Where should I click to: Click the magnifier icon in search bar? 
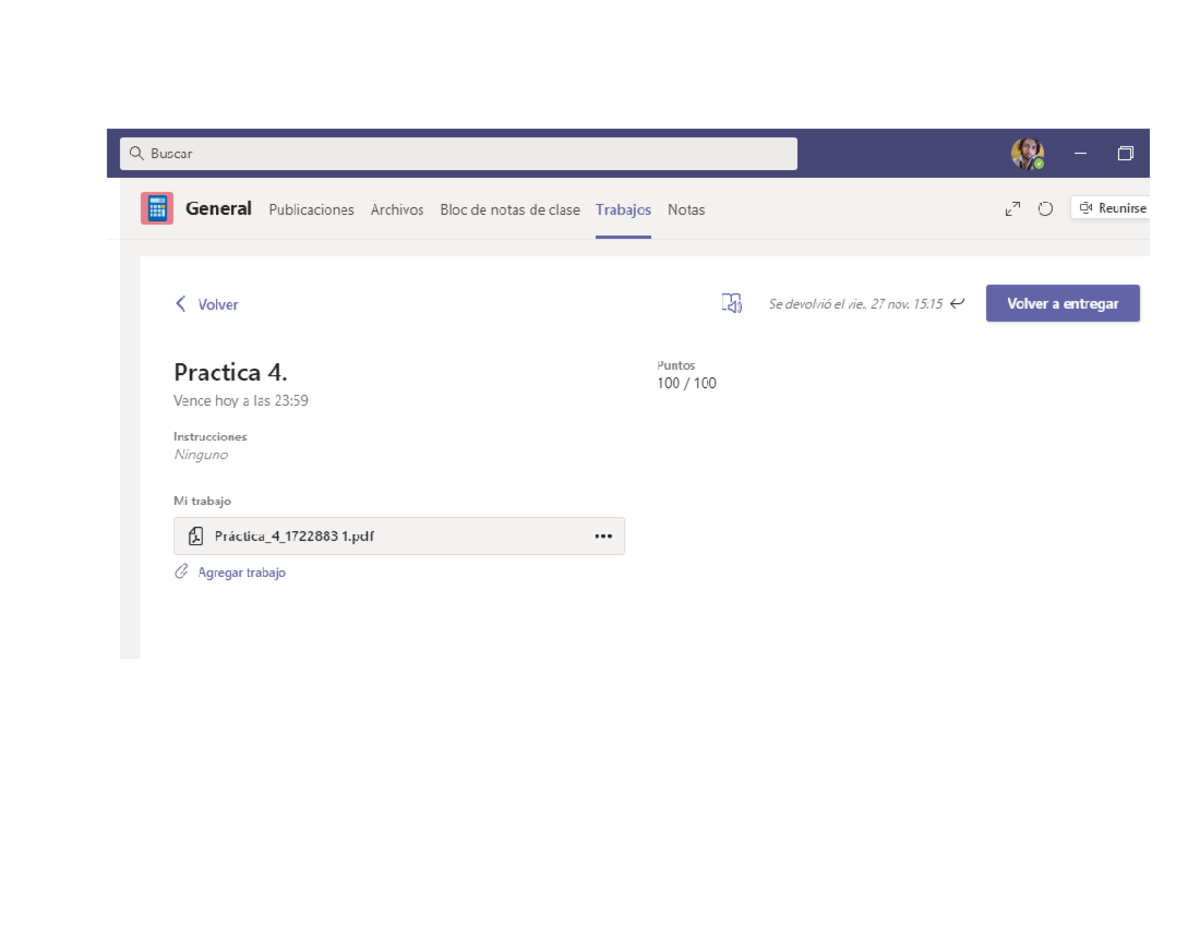pos(137,154)
